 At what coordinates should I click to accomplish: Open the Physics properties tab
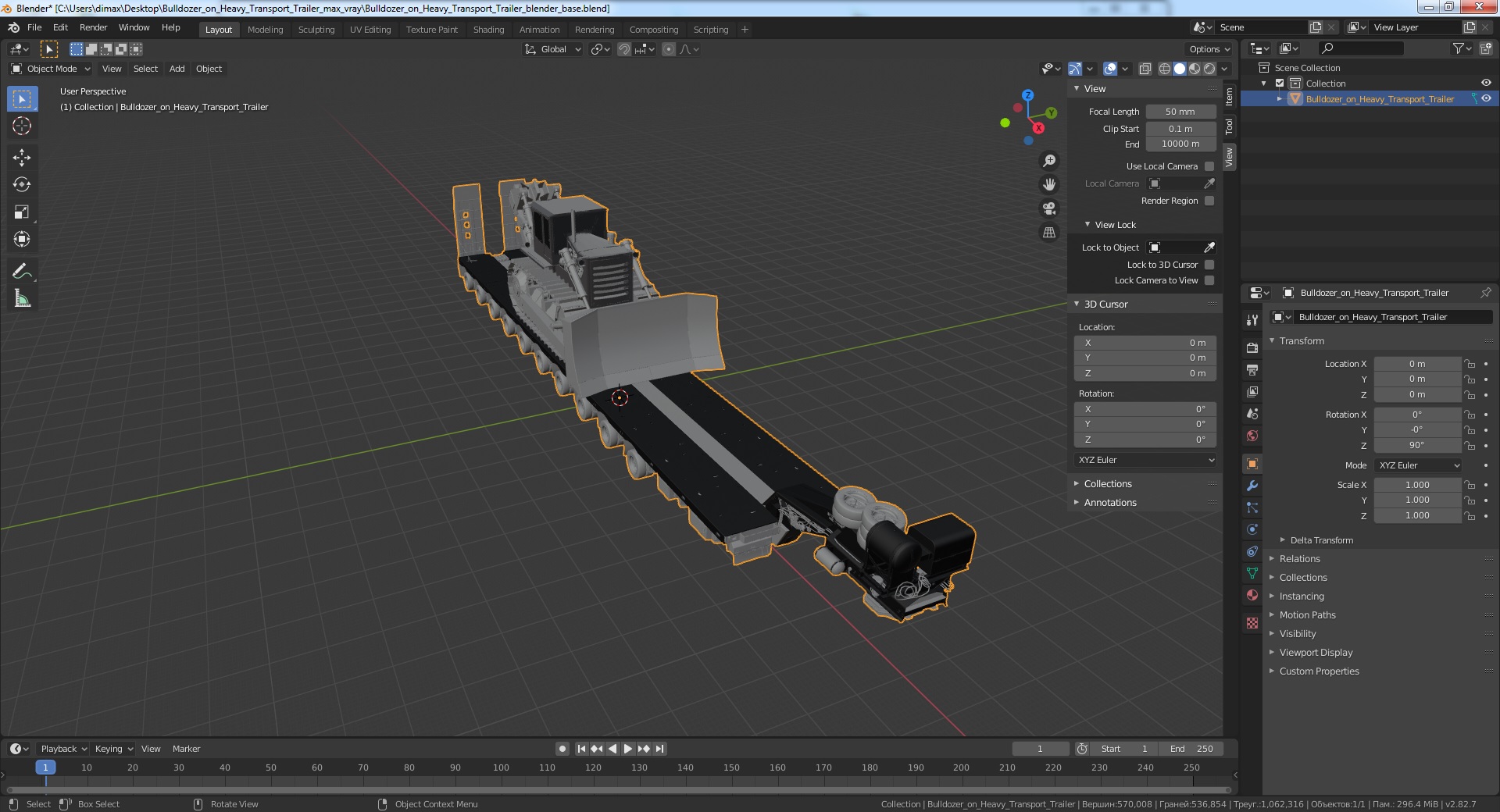pyautogui.click(x=1252, y=529)
